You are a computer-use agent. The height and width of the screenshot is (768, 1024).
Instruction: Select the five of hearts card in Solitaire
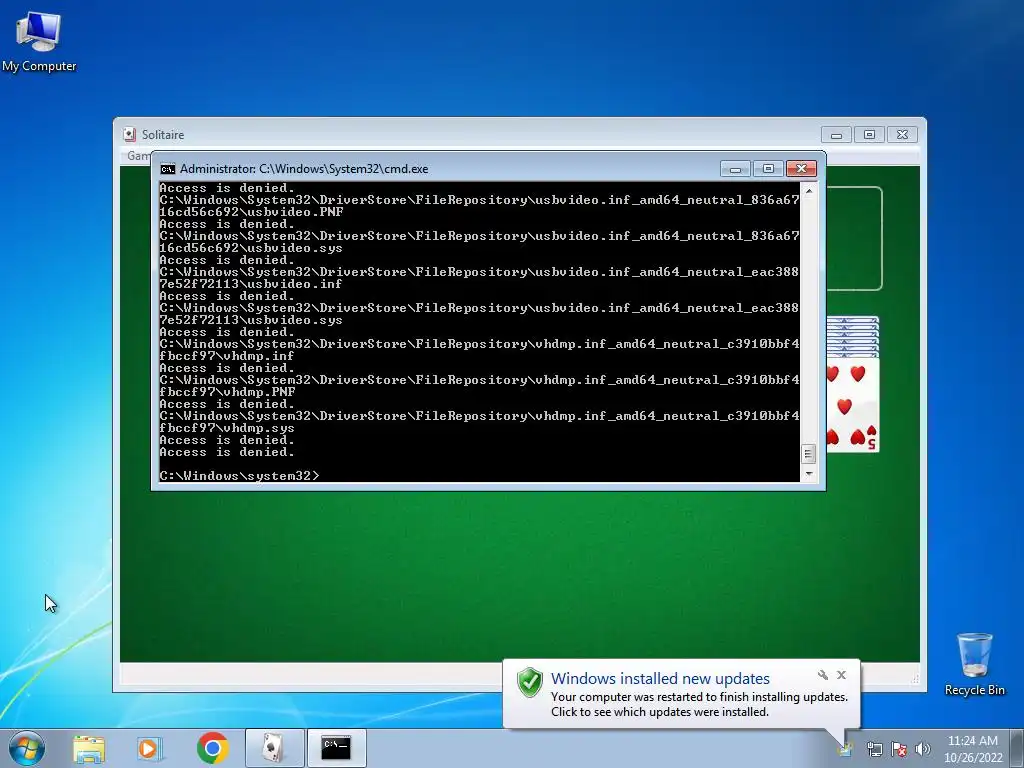853,405
